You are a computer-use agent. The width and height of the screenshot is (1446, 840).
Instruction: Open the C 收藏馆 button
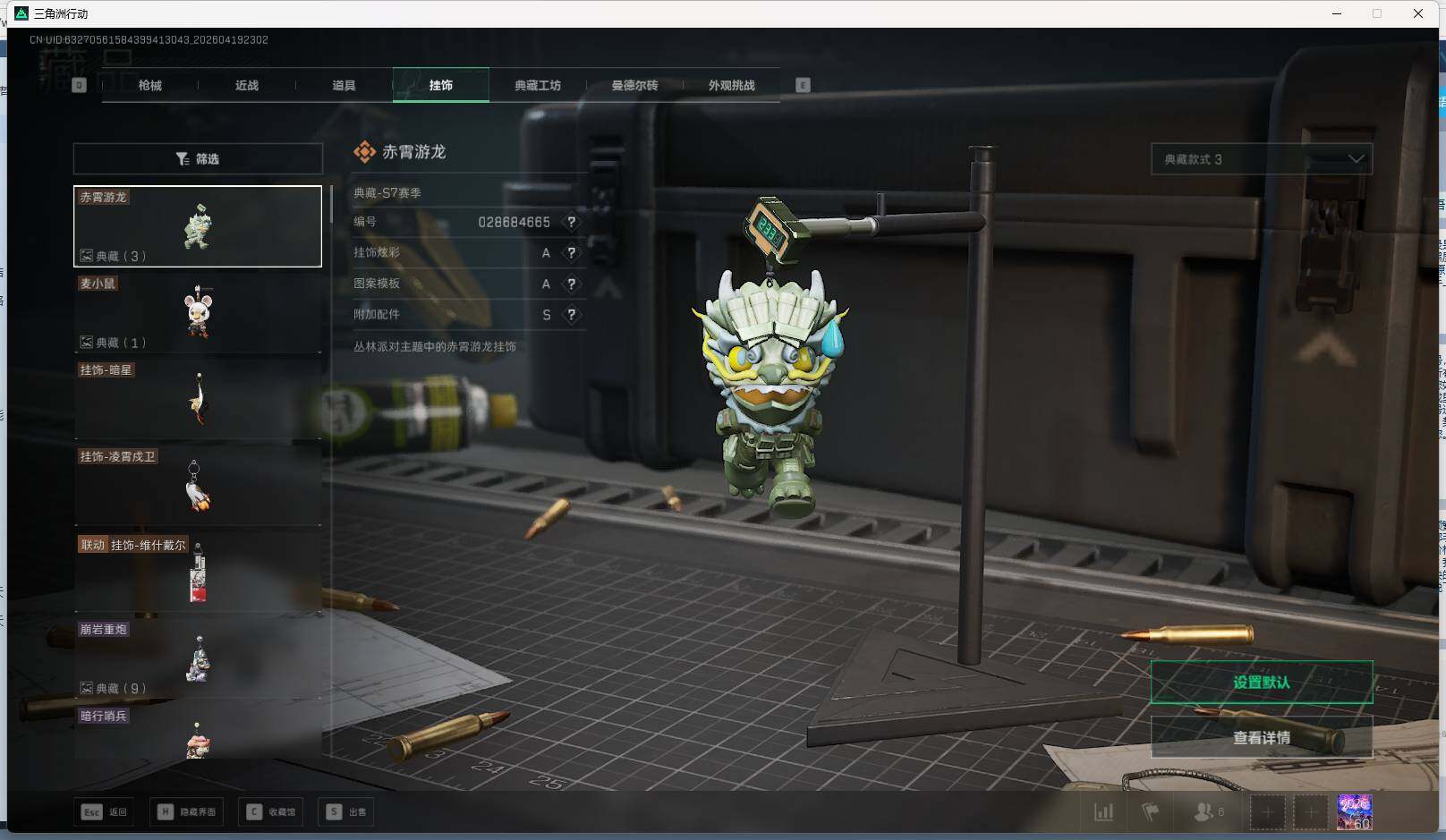[x=271, y=812]
